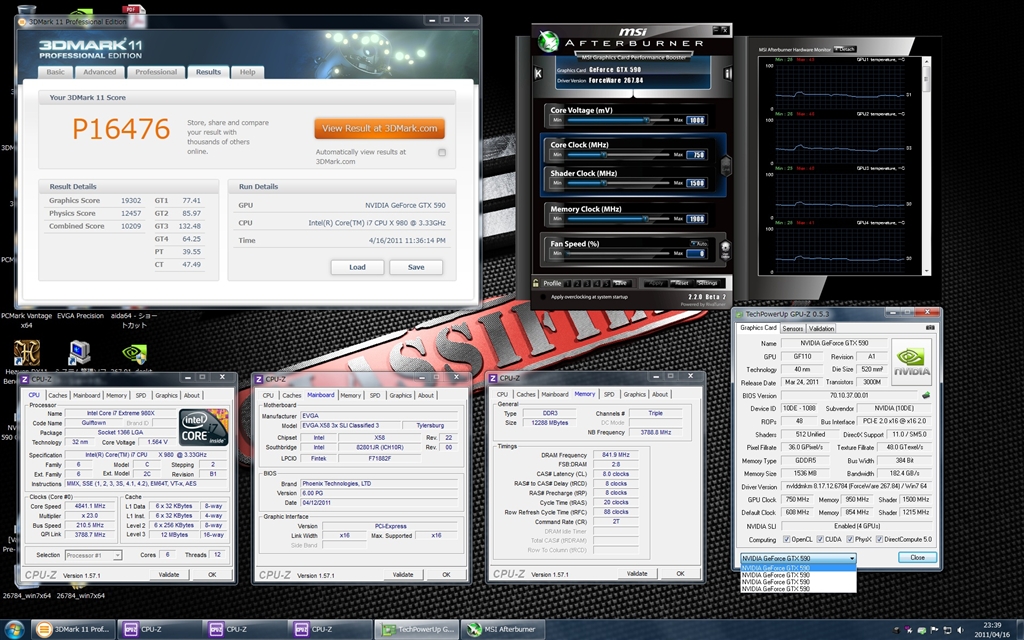The width and height of the screenshot is (1024, 640).
Task: Toggle the CUDA checkbox in GPU-Z
Action: click(820, 539)
